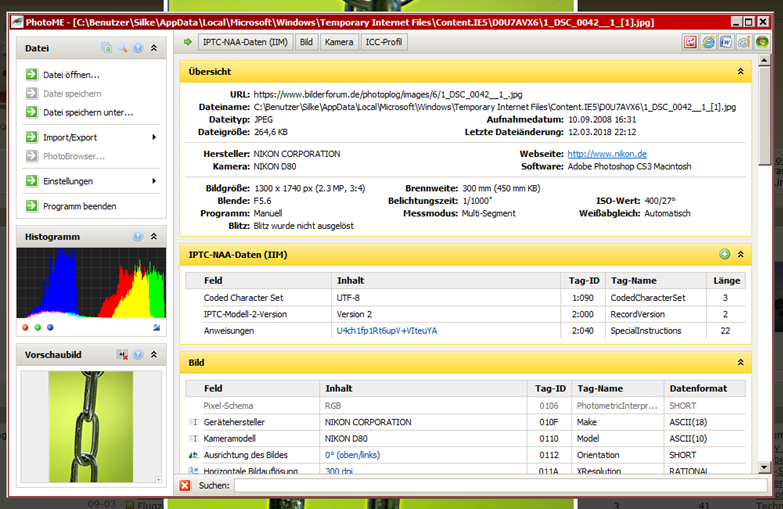
Task: Click the chain preview thumbnail
Action: coord(91,426)
